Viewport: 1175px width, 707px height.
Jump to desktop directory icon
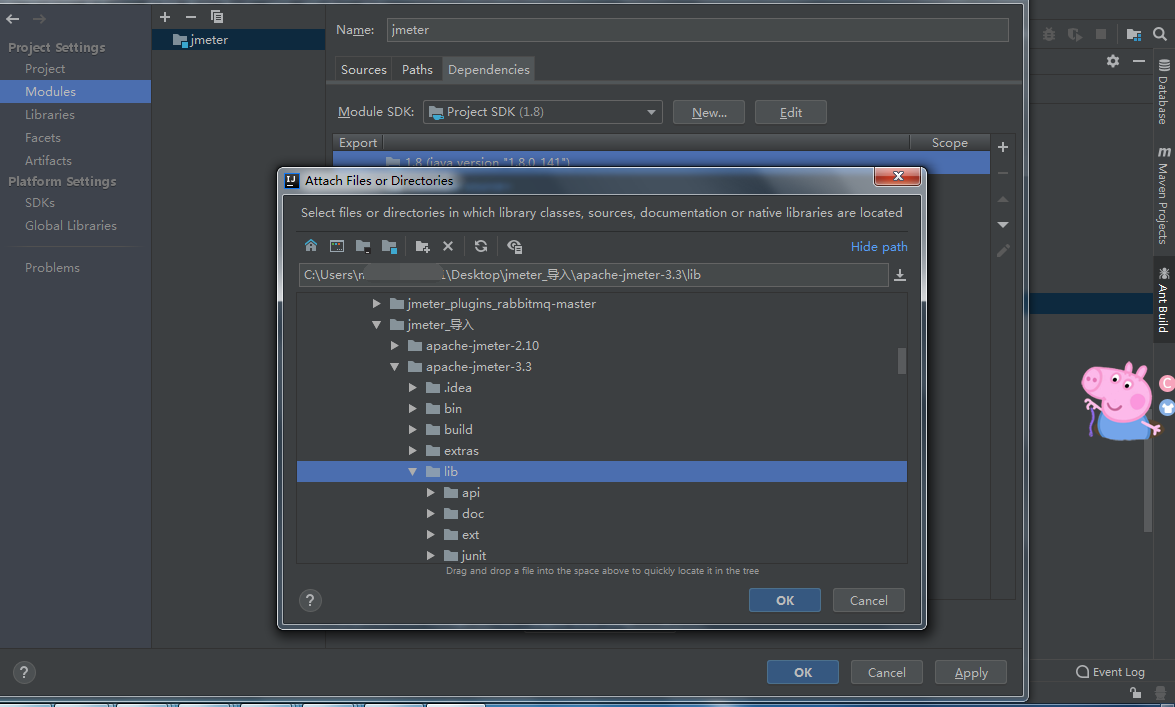coord(337,246)
